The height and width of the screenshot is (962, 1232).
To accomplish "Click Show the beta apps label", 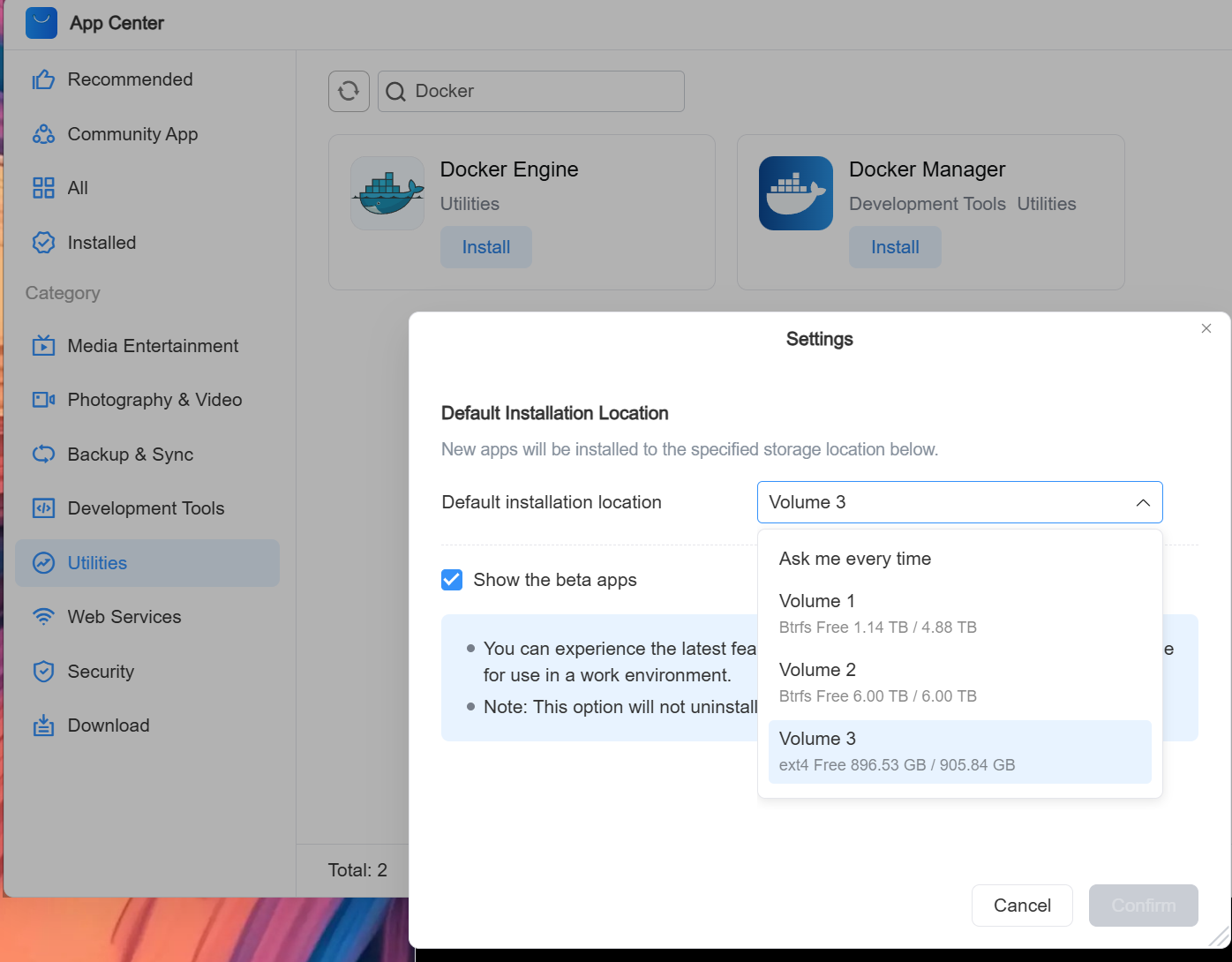I will pyautogui.click(x=555, y=580).
